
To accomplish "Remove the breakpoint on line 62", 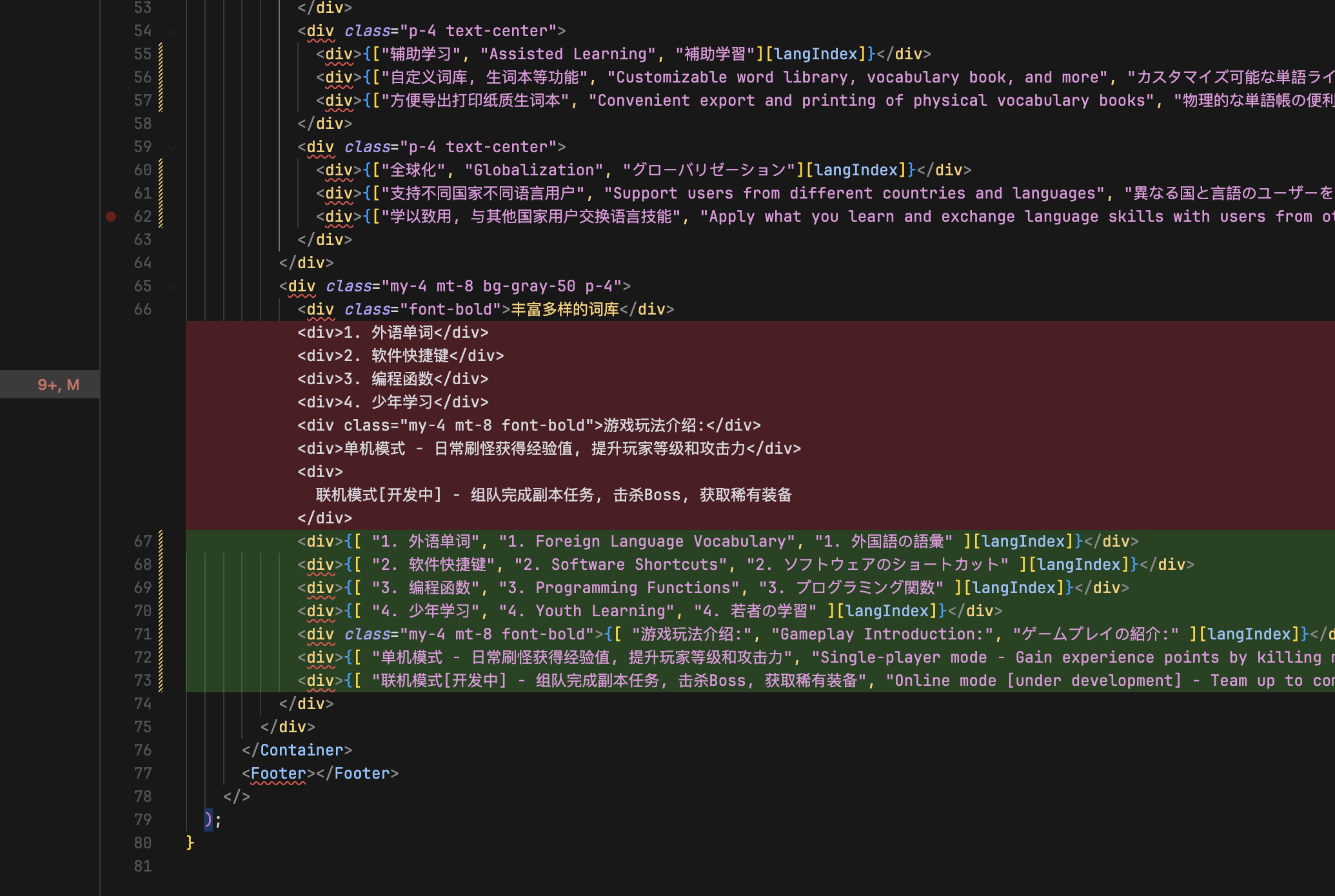I will 111,217.
